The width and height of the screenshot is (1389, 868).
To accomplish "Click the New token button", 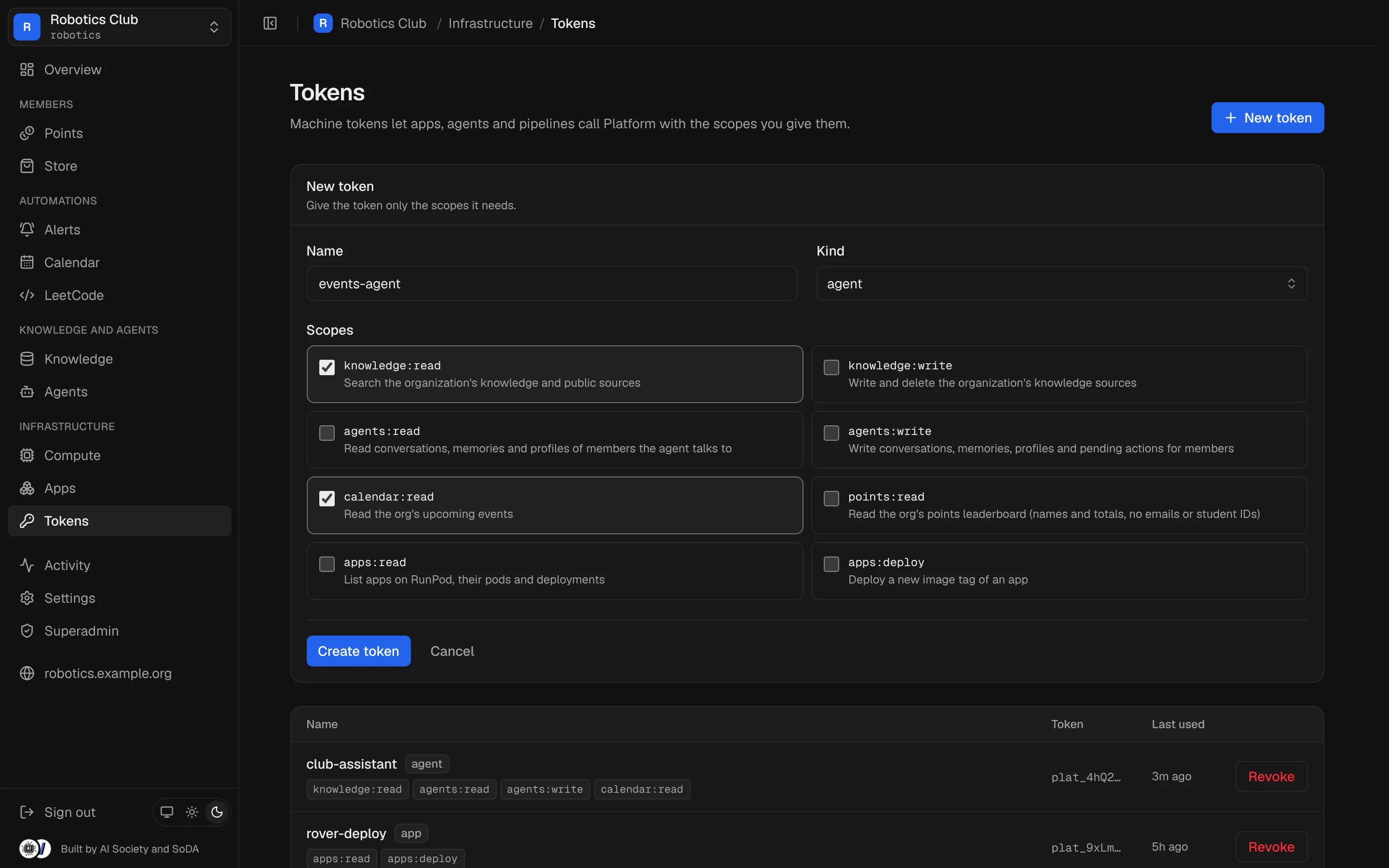I will click(x=1267, y=118).
